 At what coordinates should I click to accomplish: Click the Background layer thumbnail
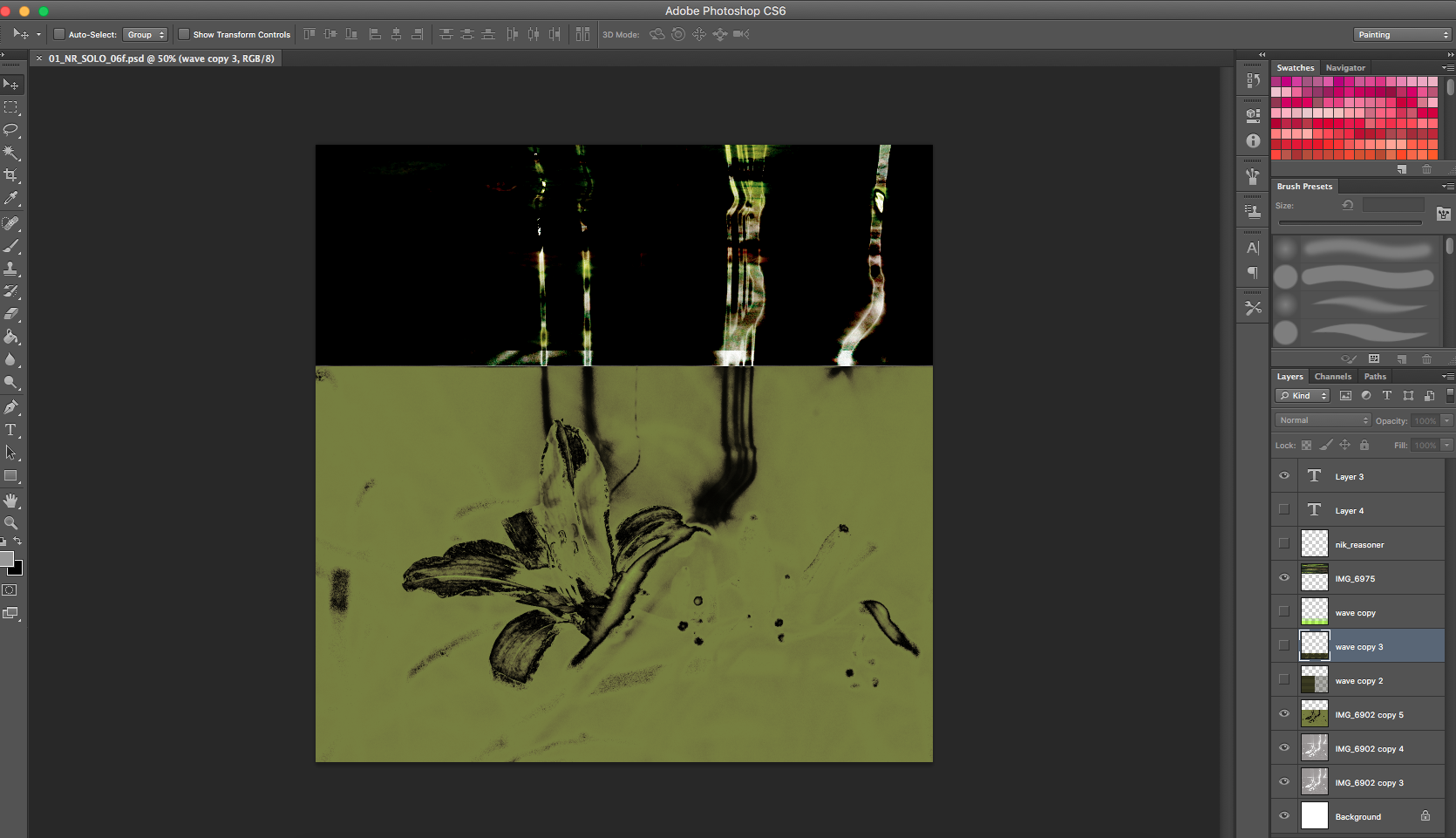[1314, 816]
